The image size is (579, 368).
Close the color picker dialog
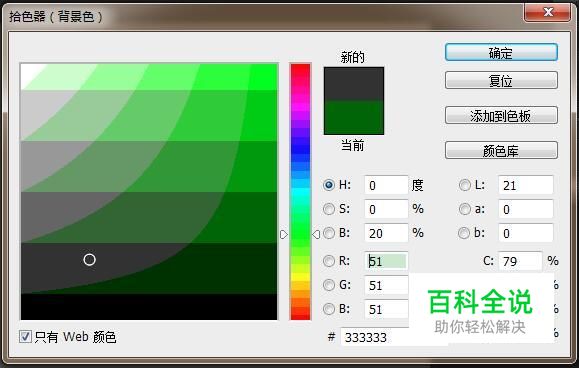pyautogui.click(x=547, y=13)
